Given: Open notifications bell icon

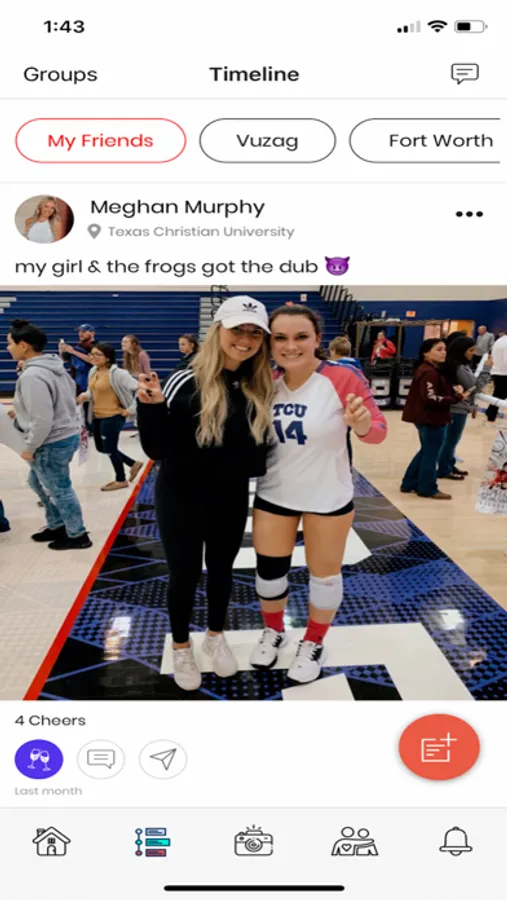Looking at the screenshot, I should pyautogui.click(x=455, y=841).
